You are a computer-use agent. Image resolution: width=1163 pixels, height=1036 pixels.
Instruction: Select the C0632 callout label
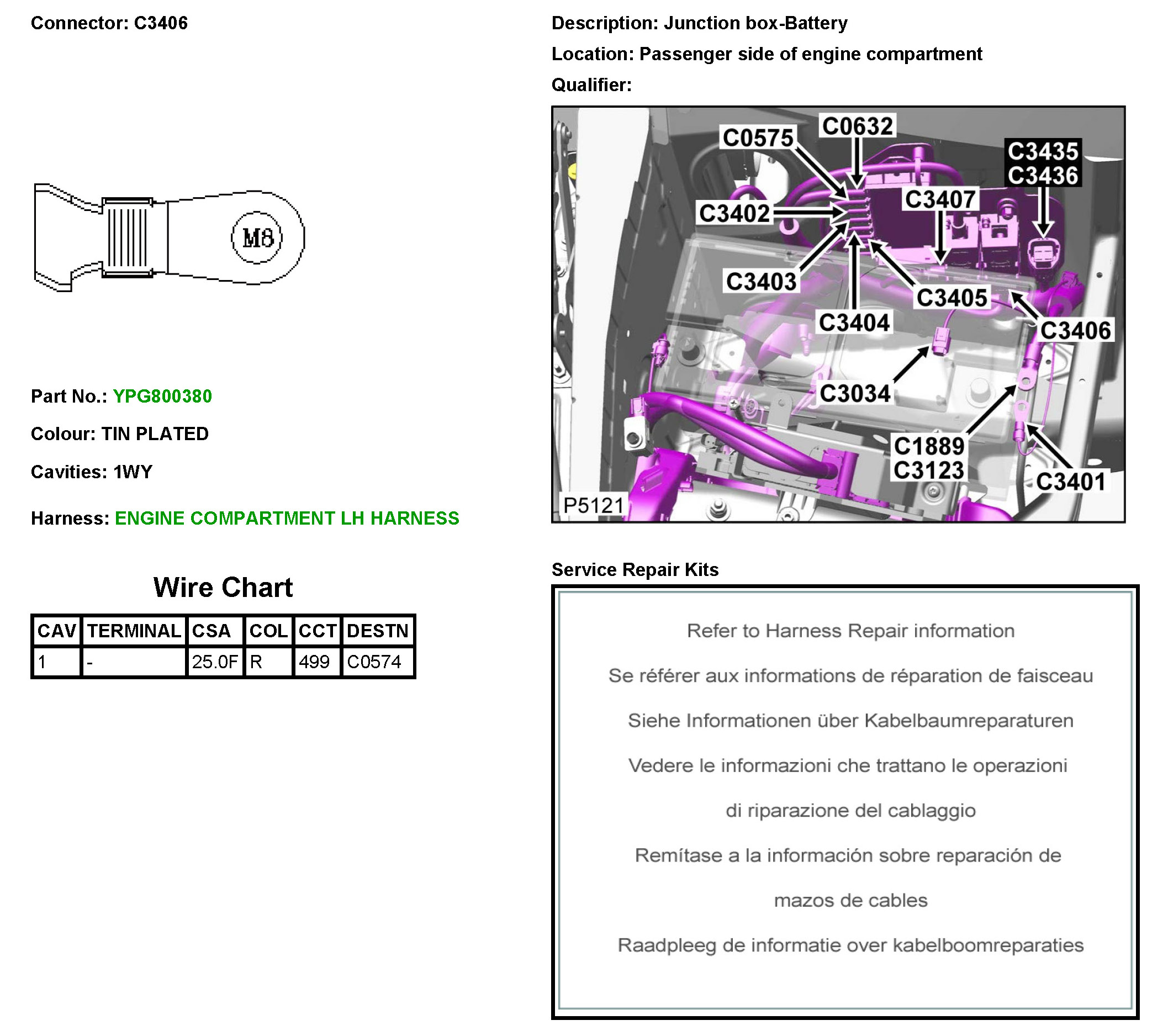(x=857, y=126)
